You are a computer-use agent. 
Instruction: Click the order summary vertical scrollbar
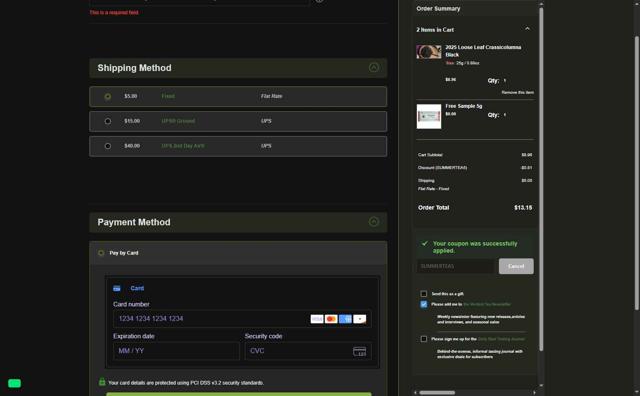(541, 180)
